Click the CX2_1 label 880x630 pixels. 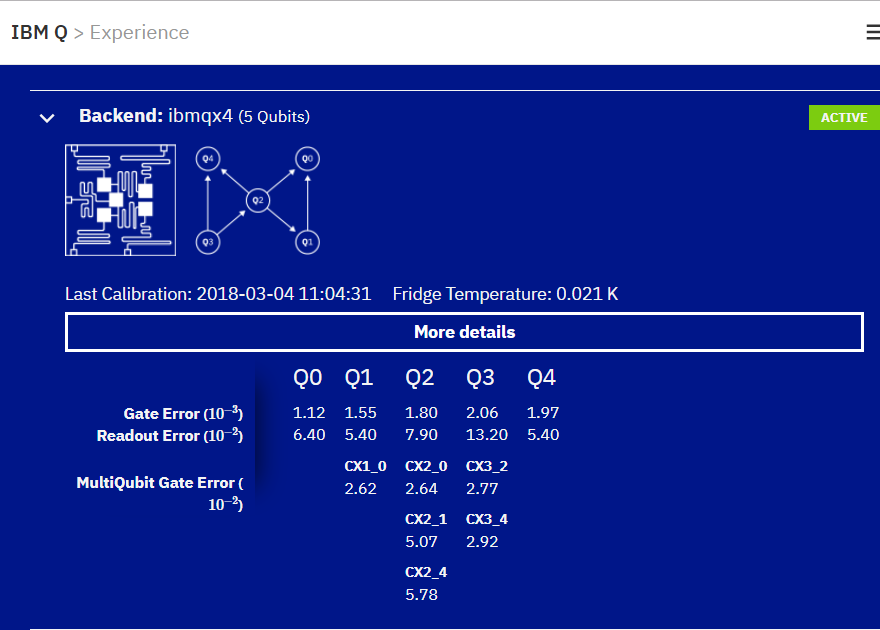coord(426,519)
